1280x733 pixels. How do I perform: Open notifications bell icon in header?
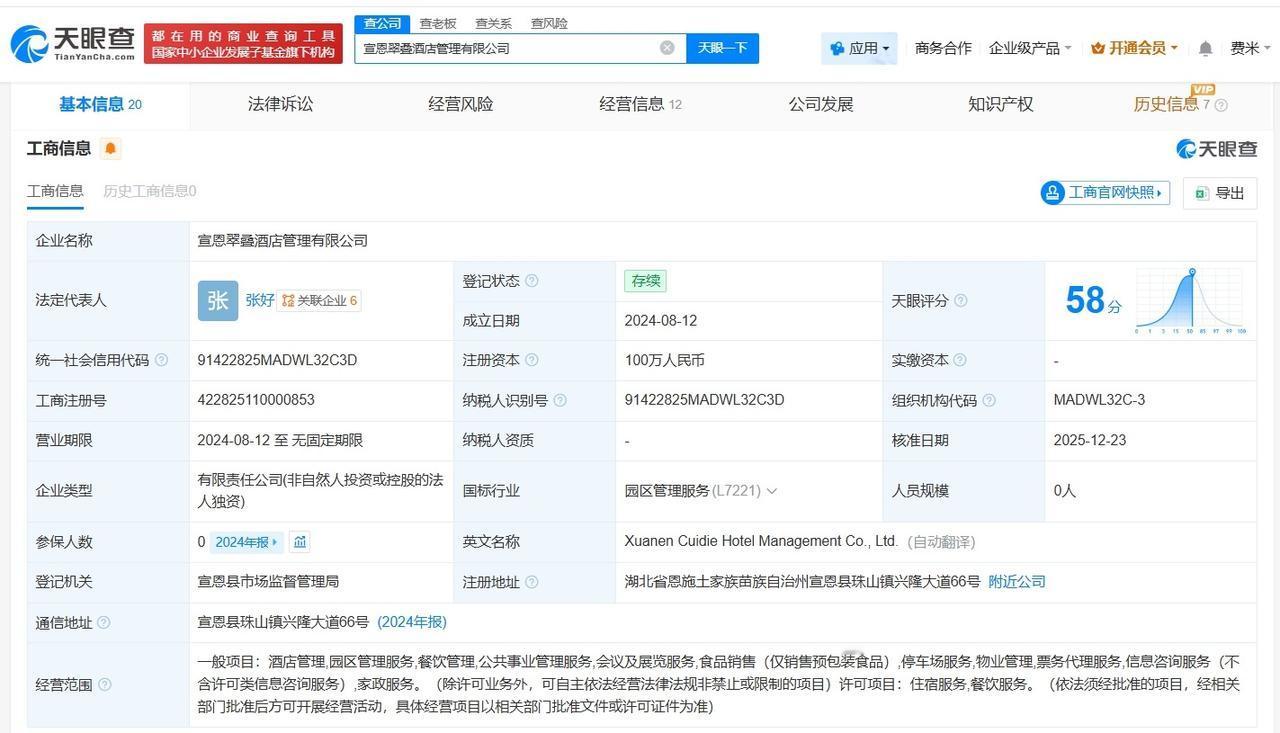click(1206, 48)
